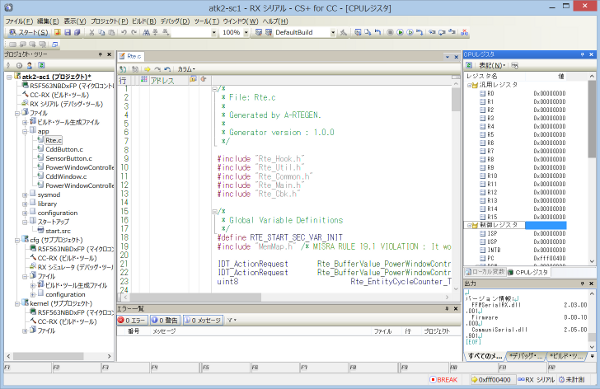Viewport: 600px width, 389px height.
Task: Click the first icon in editor toolbar
Action: pos(122,69)
